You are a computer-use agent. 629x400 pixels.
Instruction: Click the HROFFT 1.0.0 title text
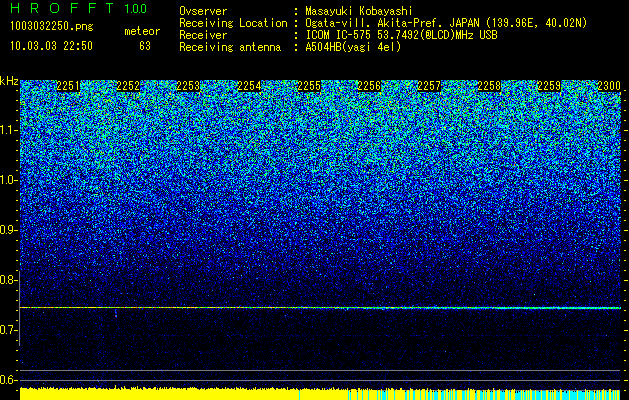click(x=78, y=8)
